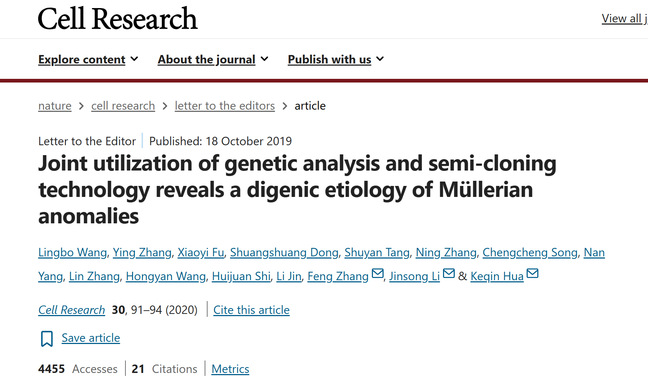Open the View all journals link

tap(624, 19)
